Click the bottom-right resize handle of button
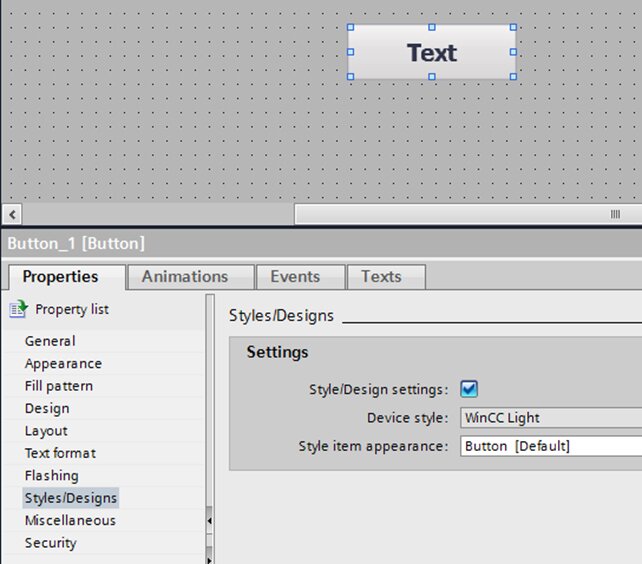 [x=513, y=77]
